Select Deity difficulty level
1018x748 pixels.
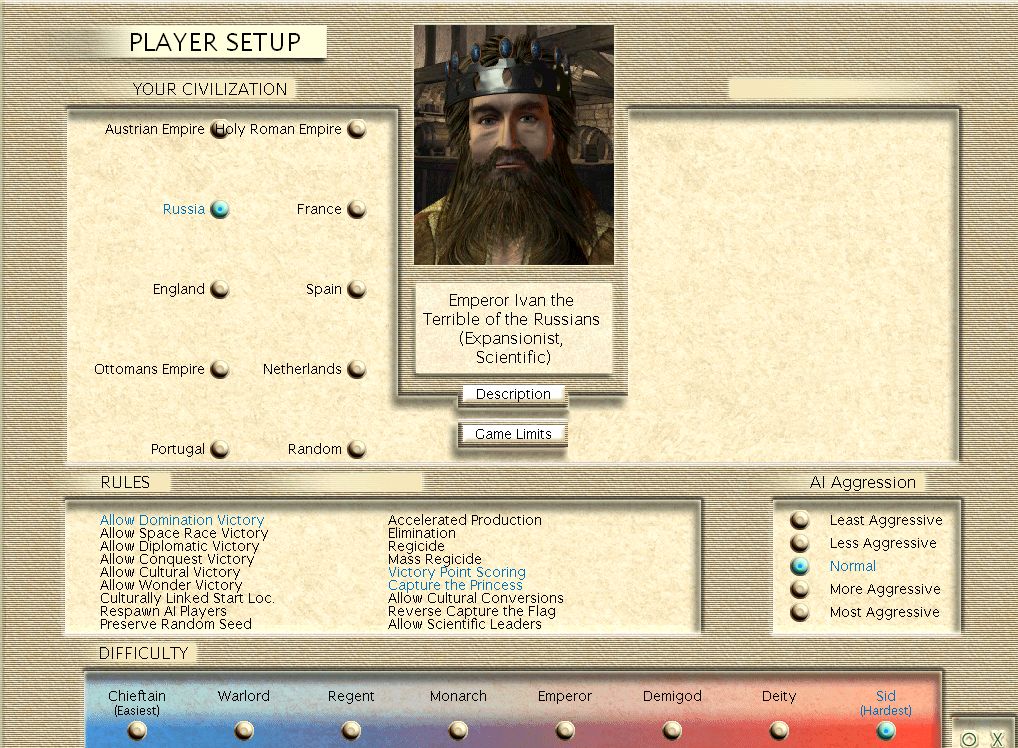tap(779, 731)
